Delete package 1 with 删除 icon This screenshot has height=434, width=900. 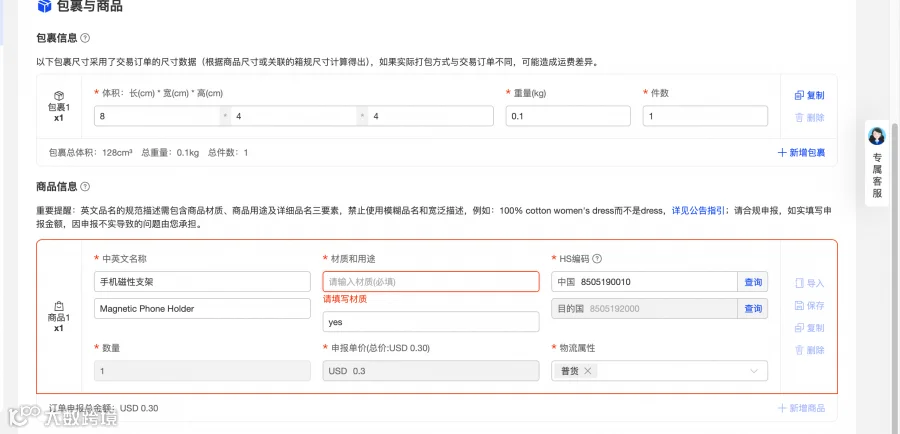coord(800,118)
